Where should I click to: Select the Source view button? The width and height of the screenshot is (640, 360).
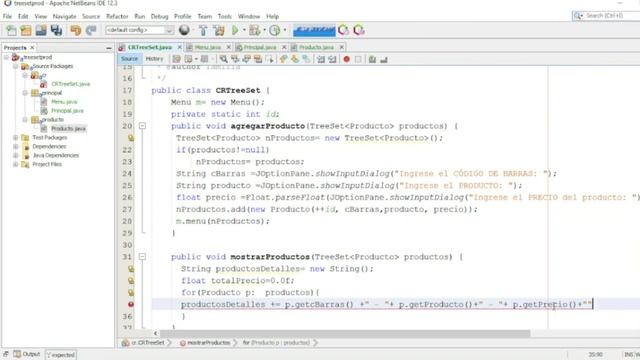pyautogui.click(x=129, y=59)
